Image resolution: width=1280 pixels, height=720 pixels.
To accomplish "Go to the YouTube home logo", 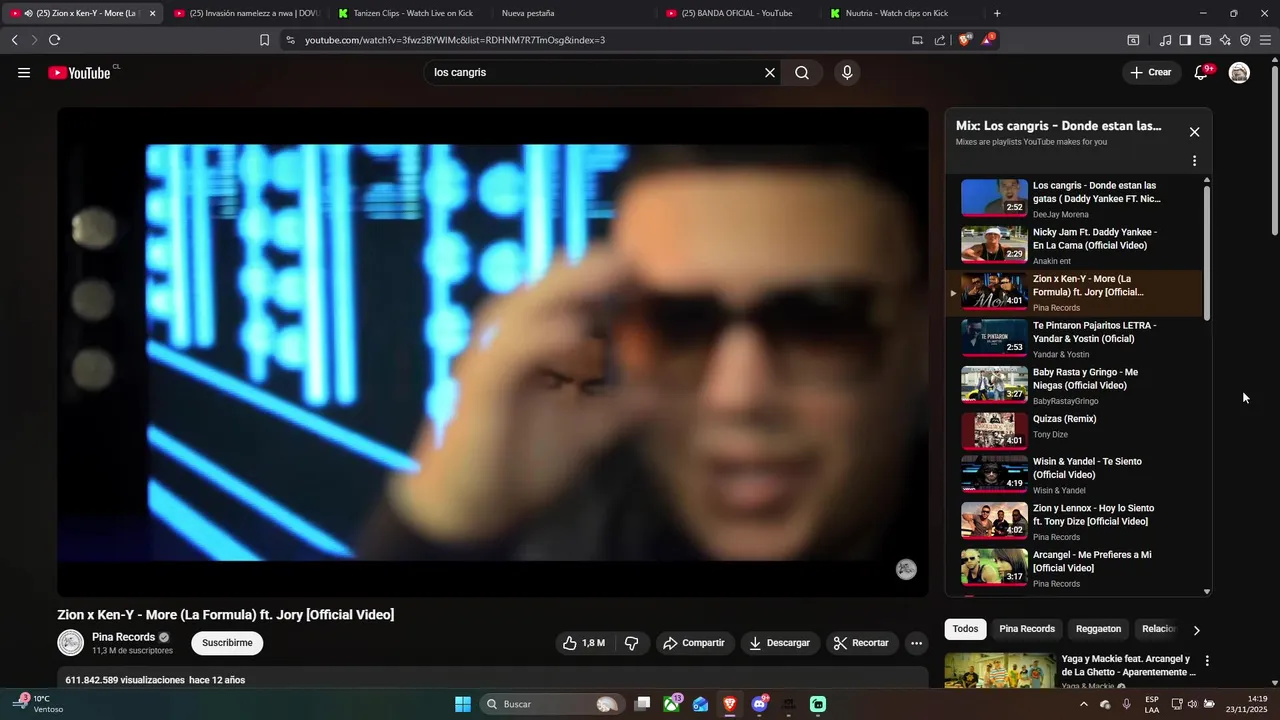I will pos(79,72).
